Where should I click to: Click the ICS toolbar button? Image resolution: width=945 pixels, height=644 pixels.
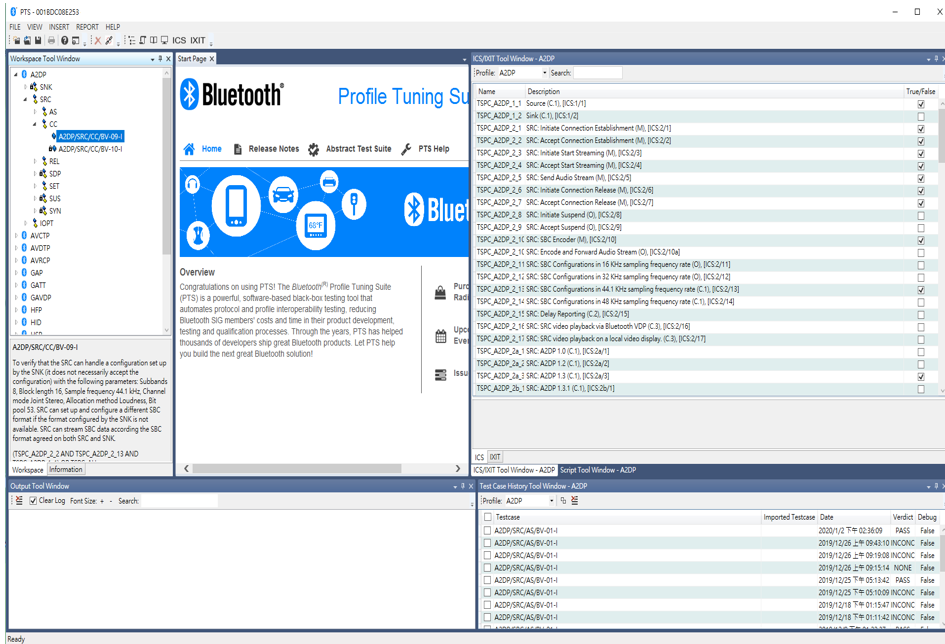179,40
